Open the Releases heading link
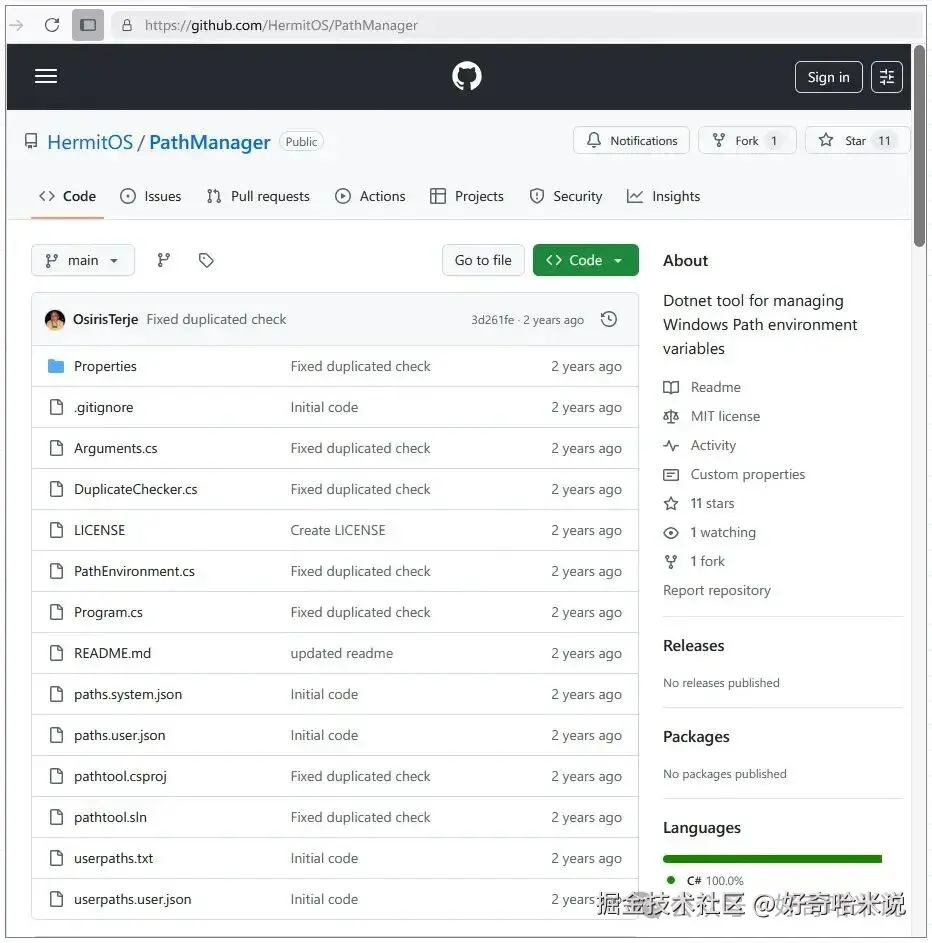The image size is (932, 943). tap(693, 645)
